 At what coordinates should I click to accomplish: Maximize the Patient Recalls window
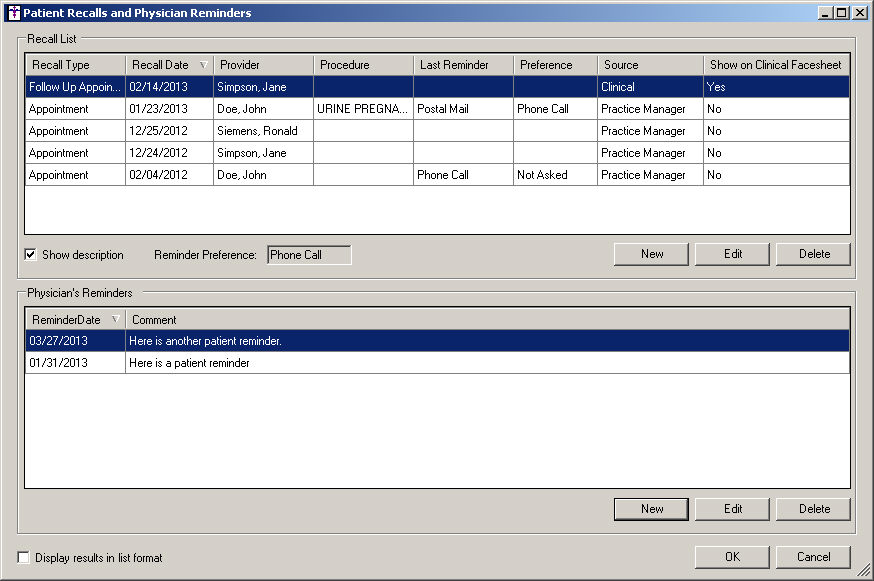(x=841, y=13)
